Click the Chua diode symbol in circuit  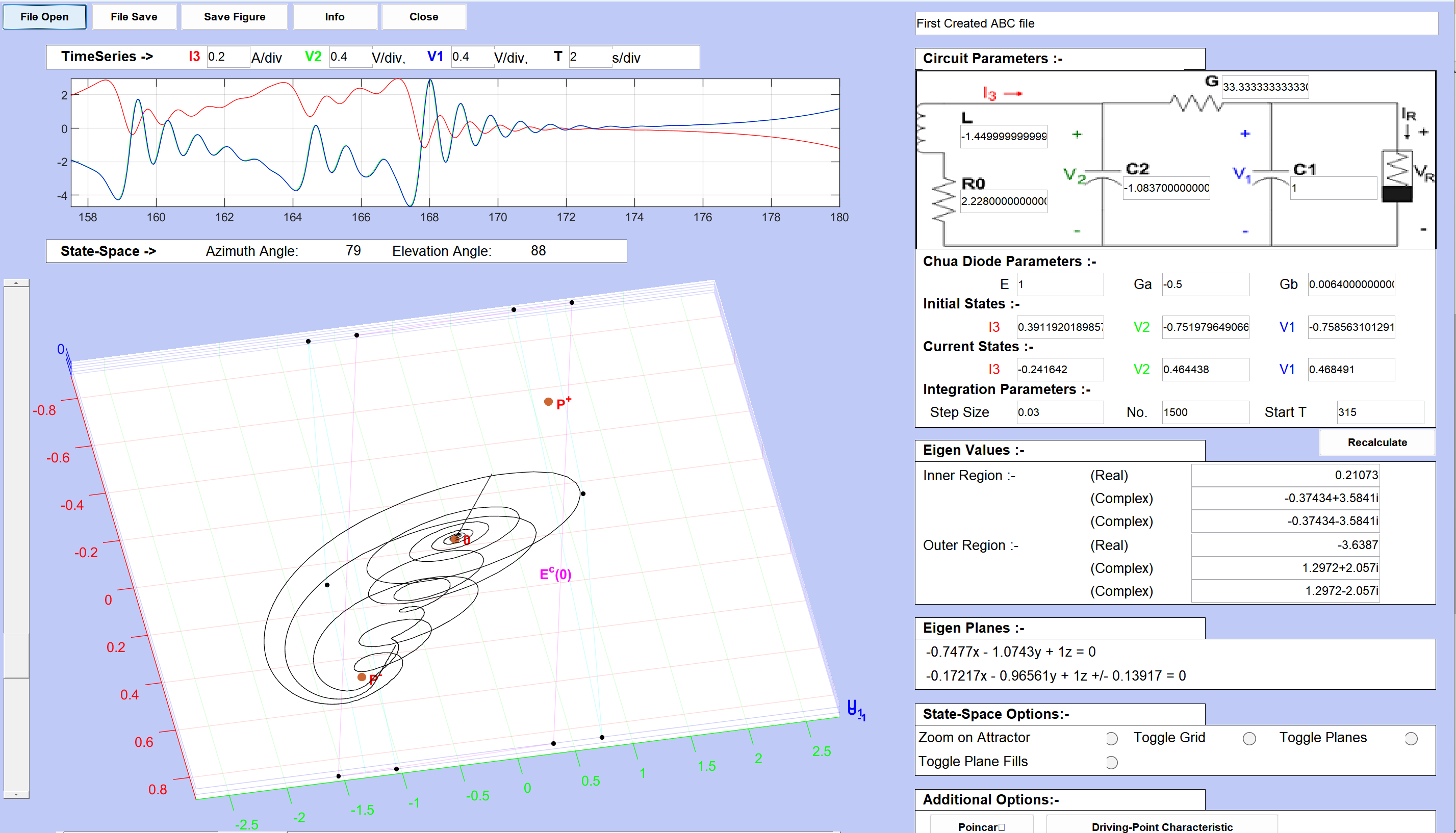pos(1397,177)
